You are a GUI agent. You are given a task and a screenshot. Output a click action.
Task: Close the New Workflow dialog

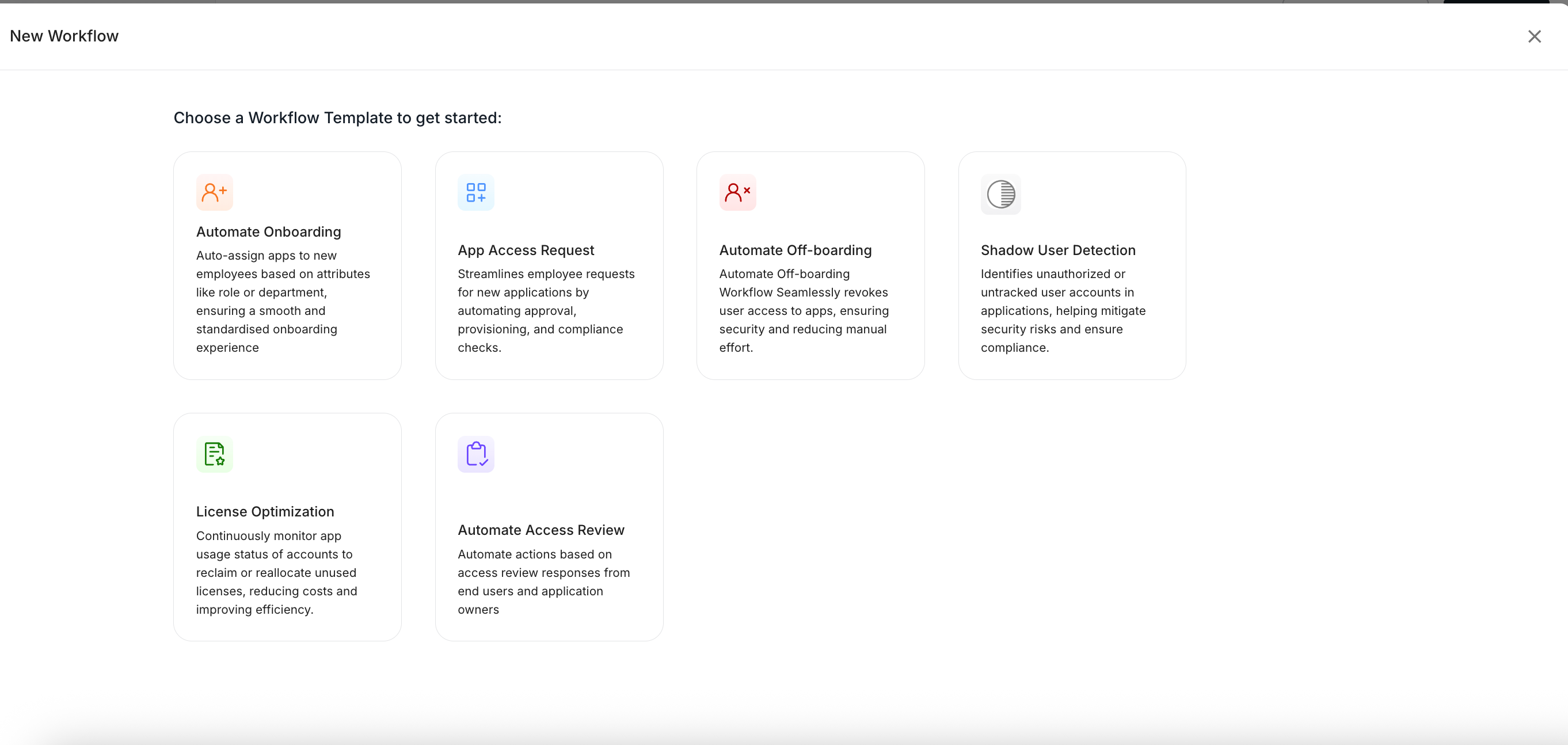[1534, 36]
